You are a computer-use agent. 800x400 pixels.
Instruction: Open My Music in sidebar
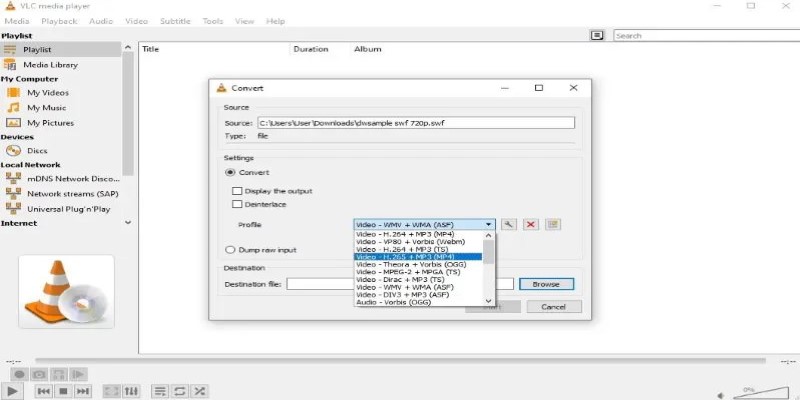click(46, 108)
